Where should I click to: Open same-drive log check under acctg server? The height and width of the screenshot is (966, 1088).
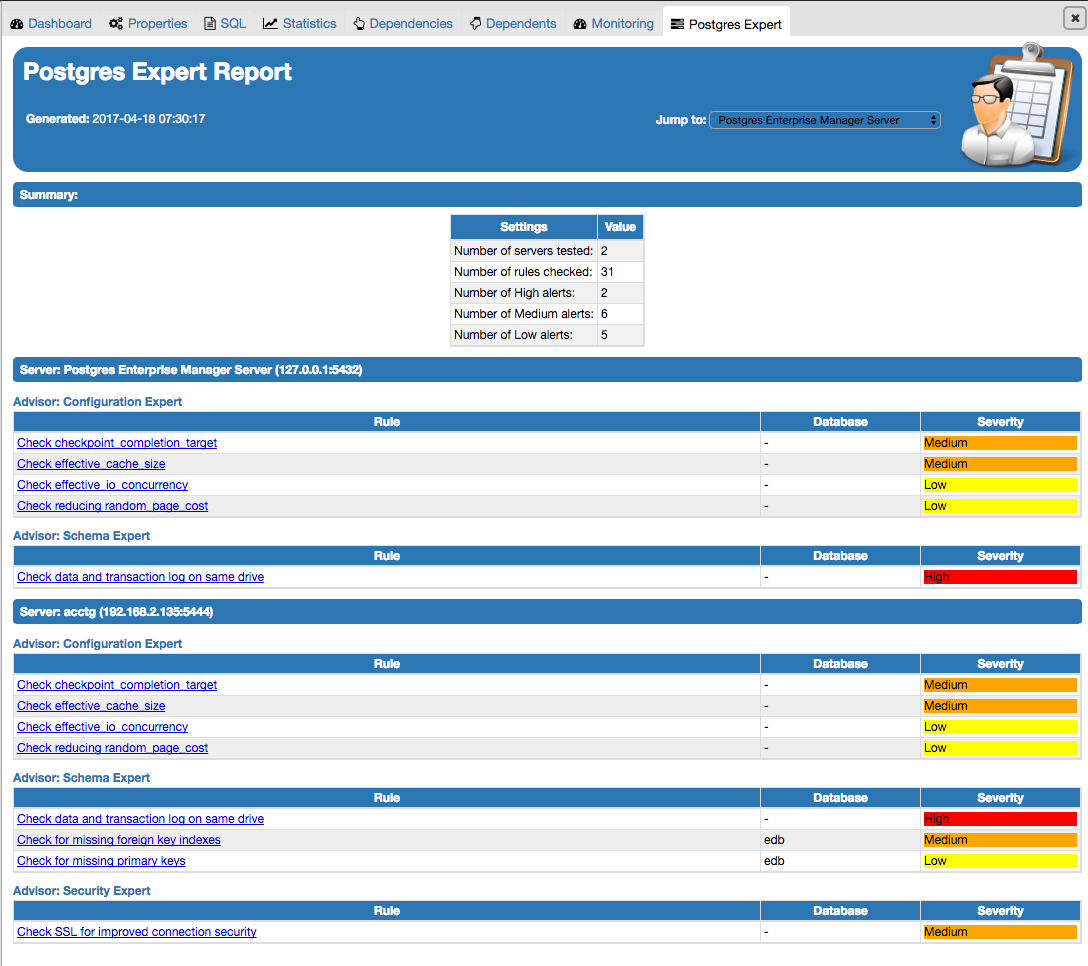(140, 819)
